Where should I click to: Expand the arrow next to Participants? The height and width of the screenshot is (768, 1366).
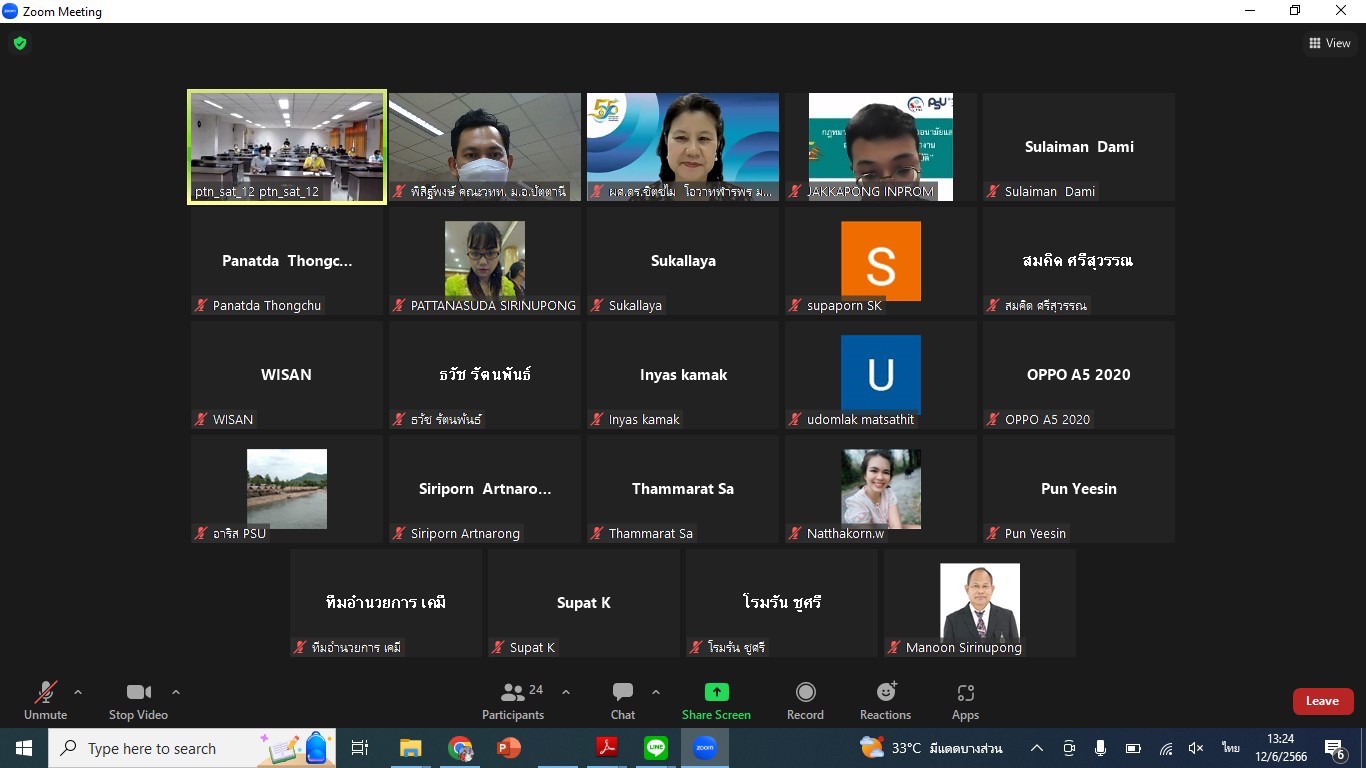tap(566, 692)
